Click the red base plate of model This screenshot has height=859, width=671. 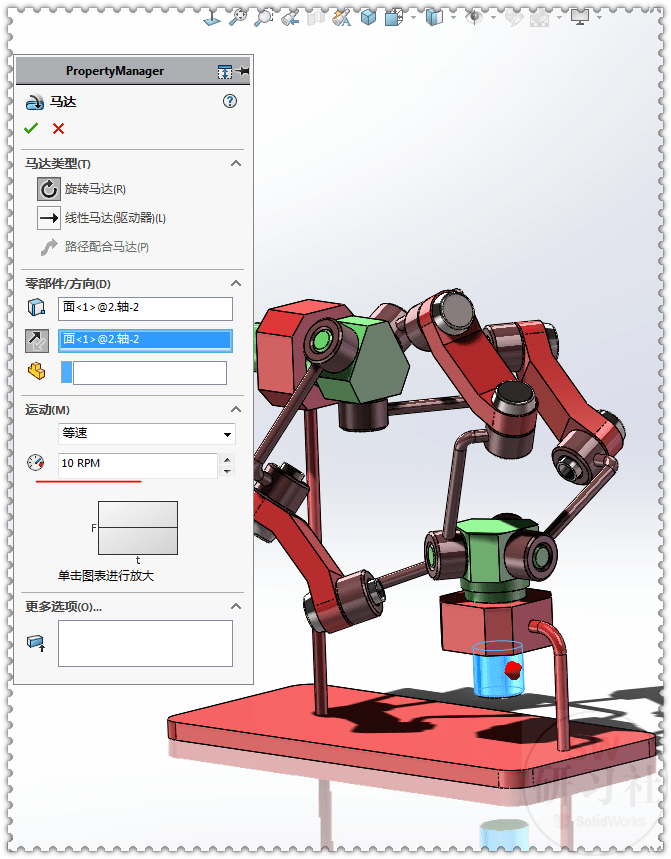(411, 737)
